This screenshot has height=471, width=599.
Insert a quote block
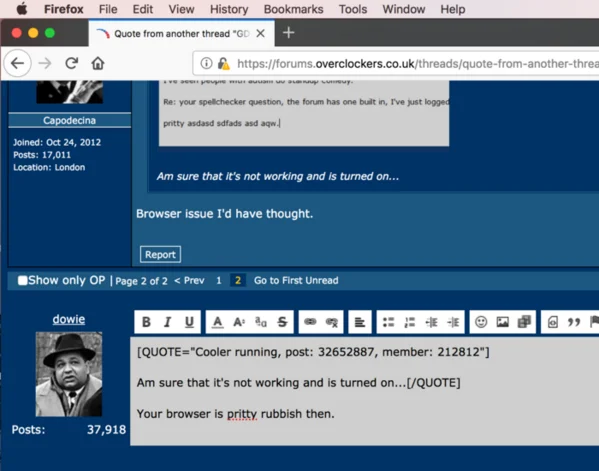coord(574,322)
